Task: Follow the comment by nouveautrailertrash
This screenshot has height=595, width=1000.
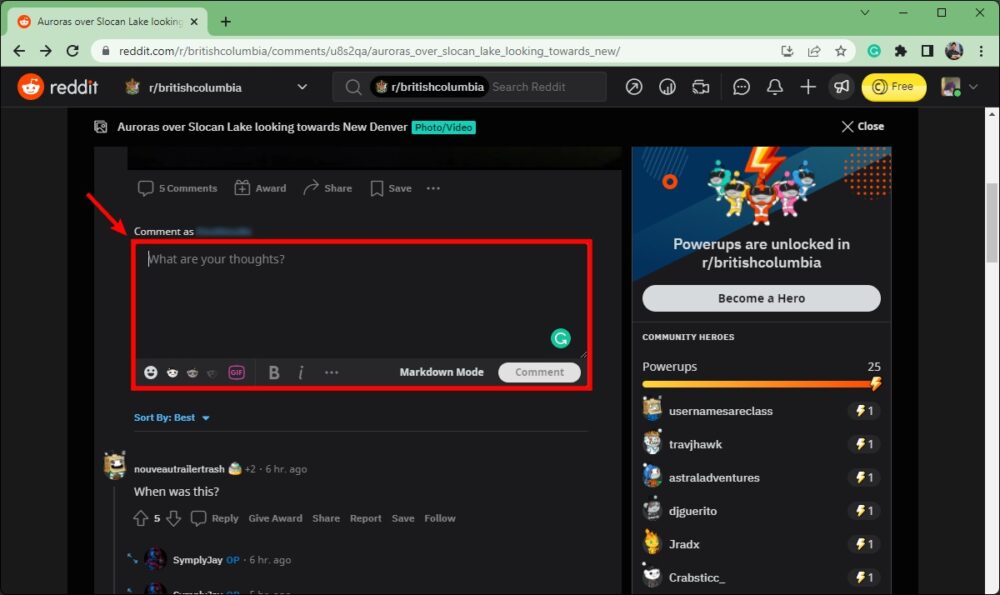Action: (x=440, y=518)
